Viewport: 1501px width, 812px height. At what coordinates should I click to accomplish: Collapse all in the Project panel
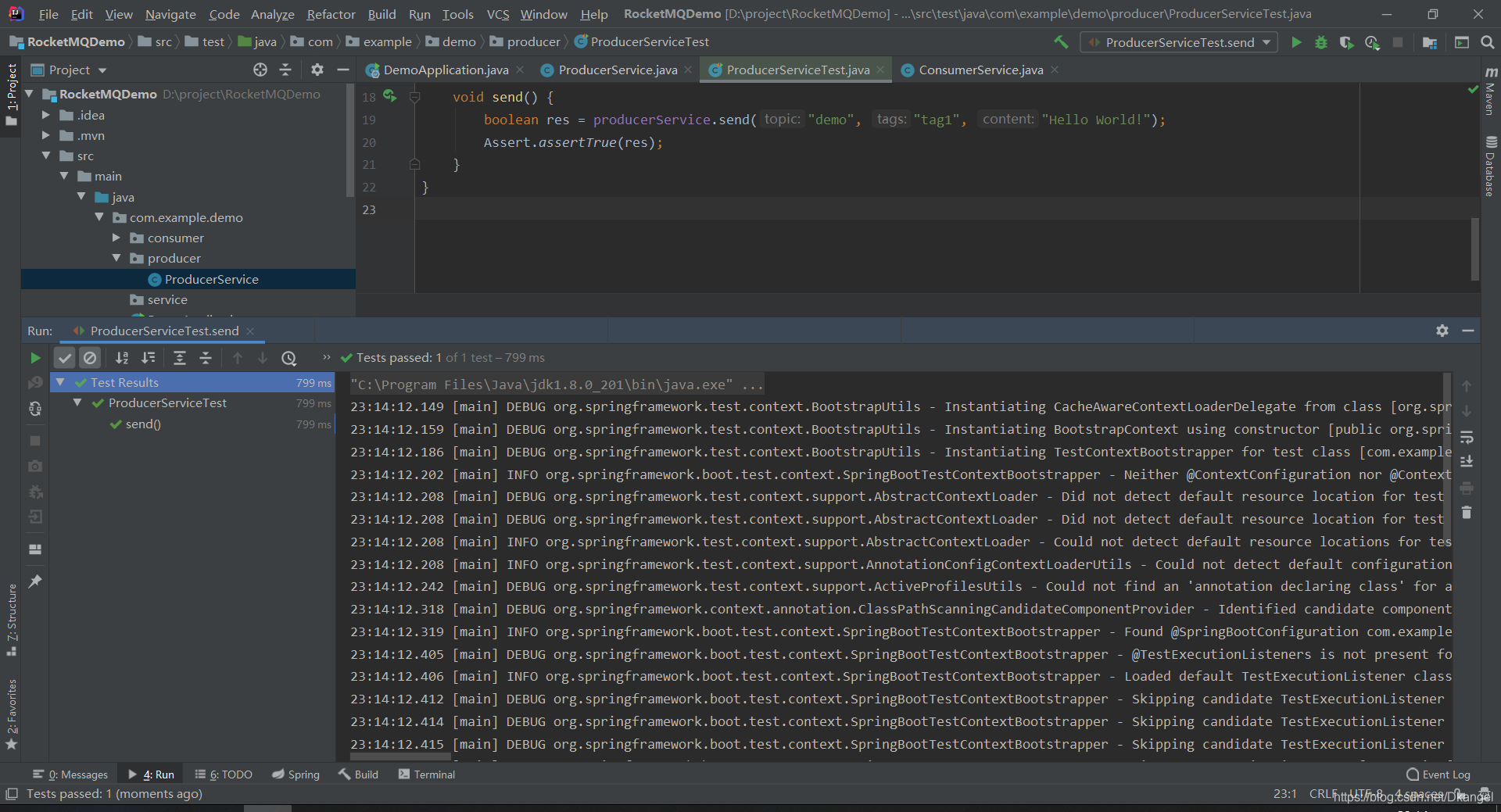(285, 70)
